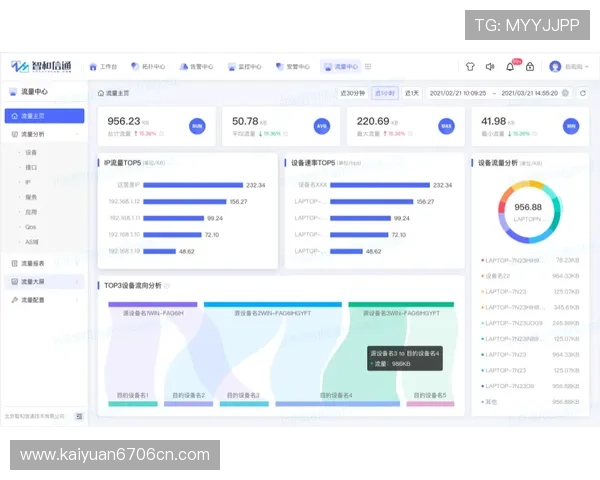Select the 近1小时 time range option

384,93
